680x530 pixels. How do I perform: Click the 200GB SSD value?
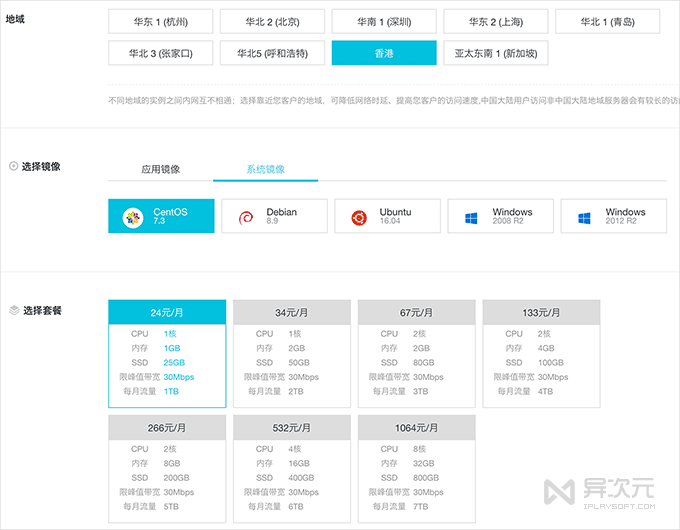(x=177, y=478)
